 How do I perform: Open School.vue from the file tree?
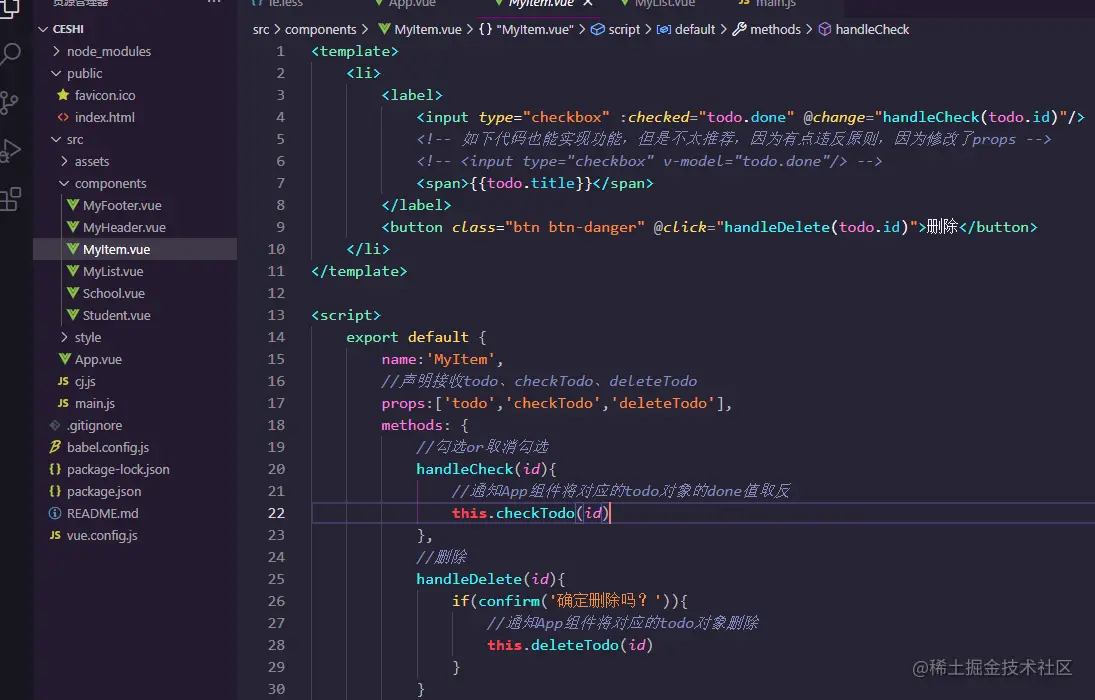click(114, 293)
